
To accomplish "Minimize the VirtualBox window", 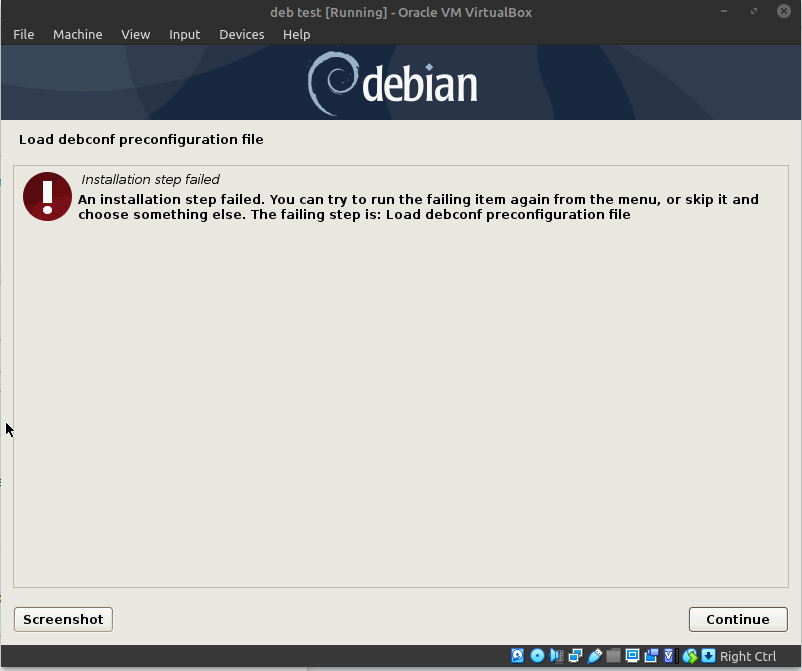I will [x=724, y=11].
